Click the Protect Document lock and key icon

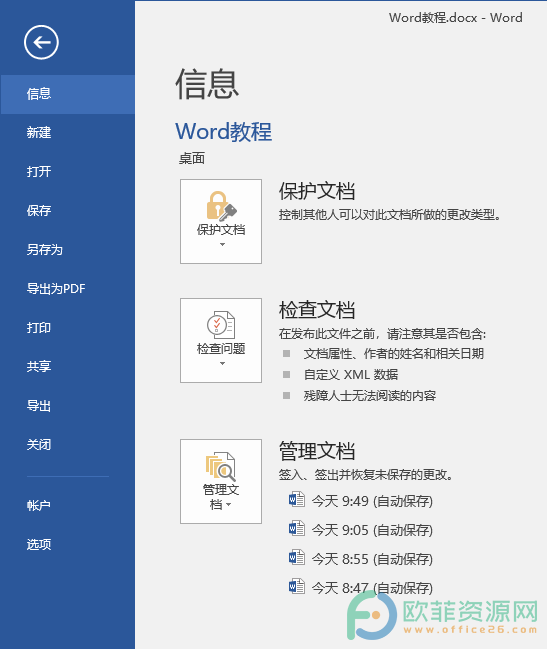point(221,206)
